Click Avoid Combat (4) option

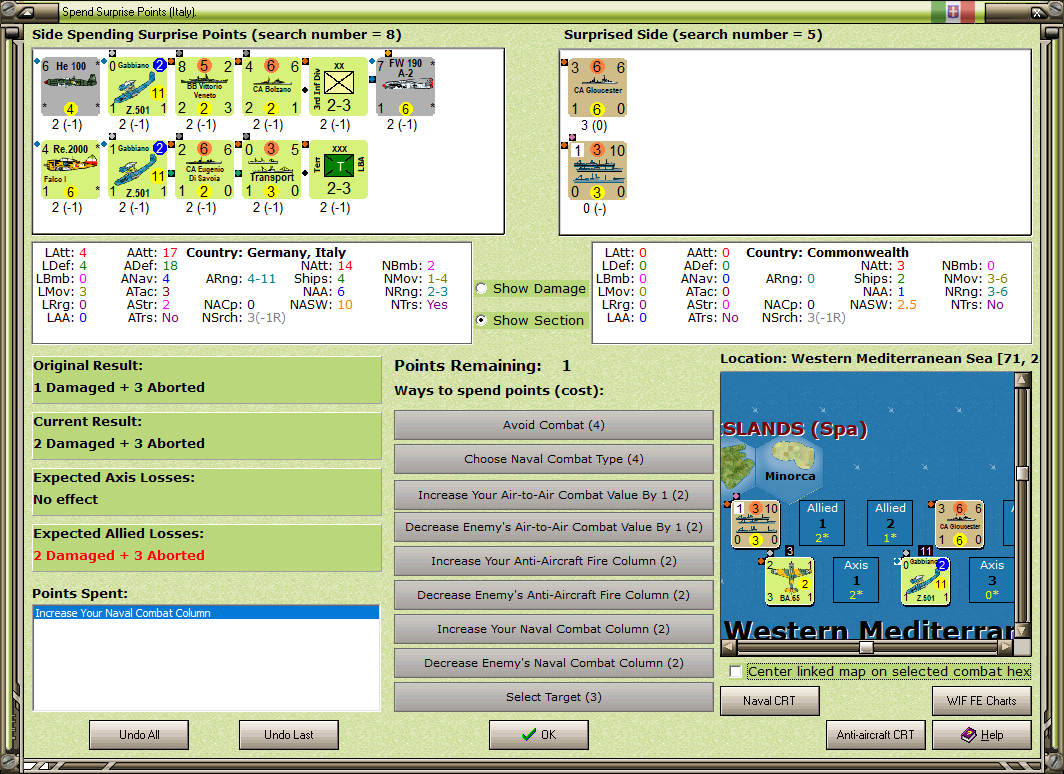554,425
